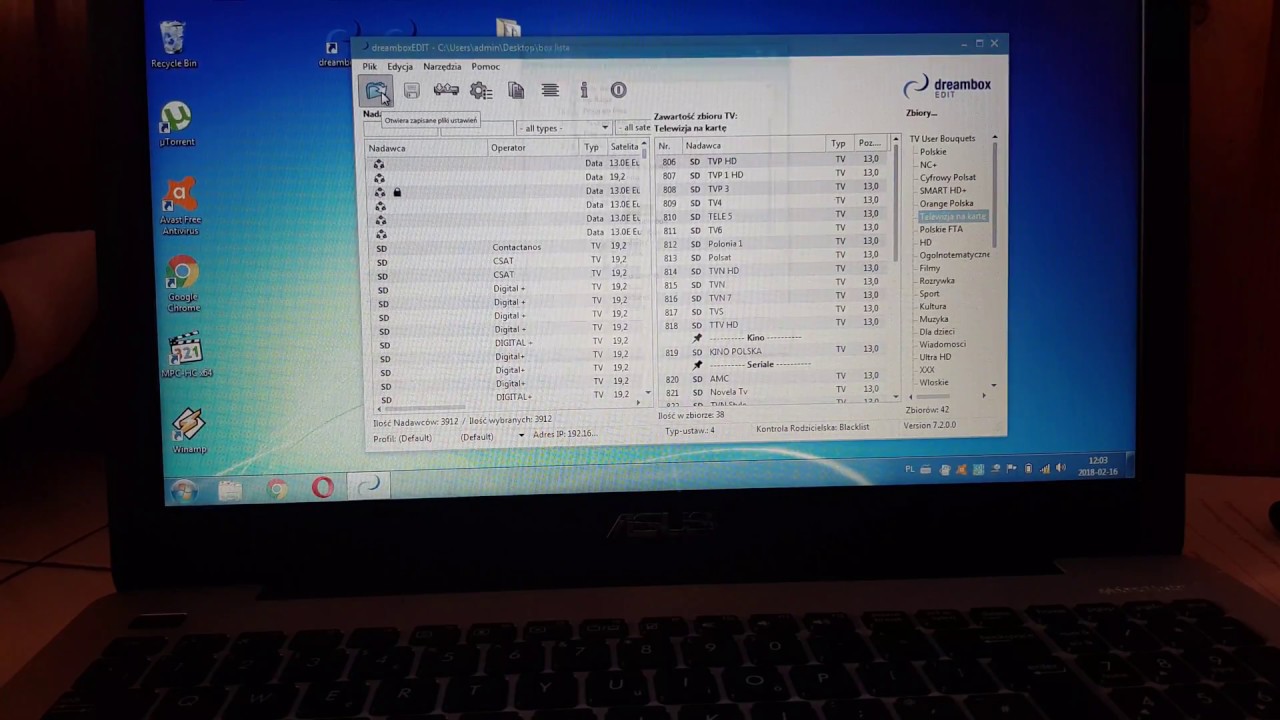Select the Recycle Bin desktop icon
Screen dimensions: 1280x720
[x=174, y=45]
